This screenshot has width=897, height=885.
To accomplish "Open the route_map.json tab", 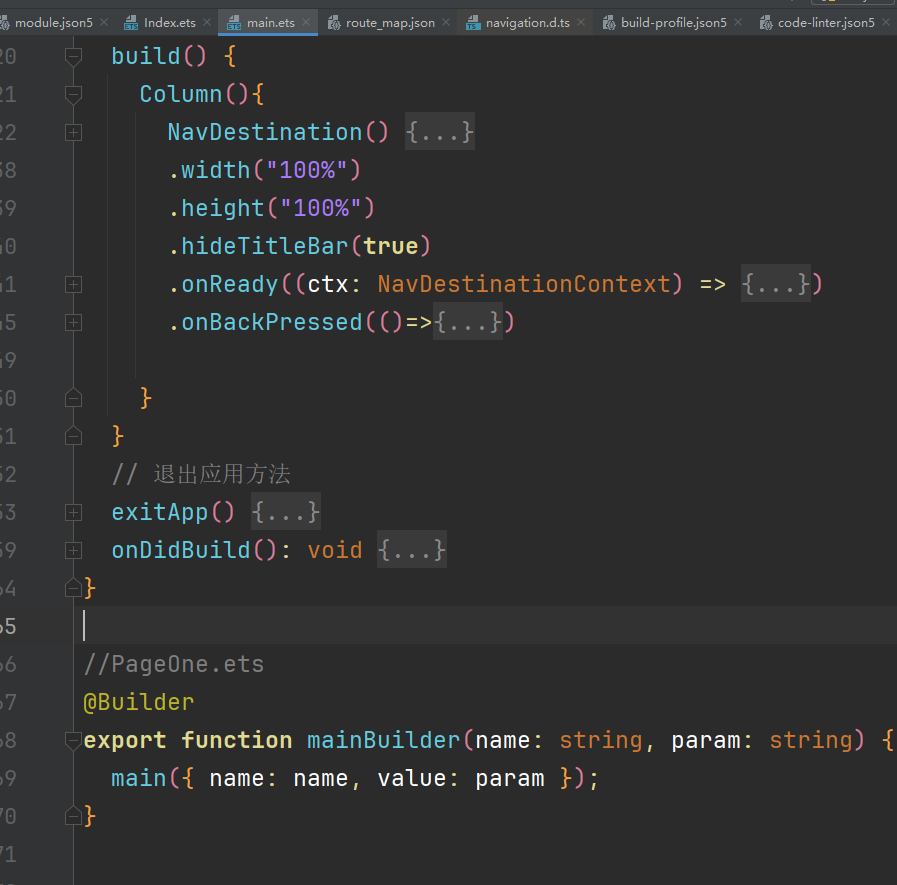I will [390, 22].
